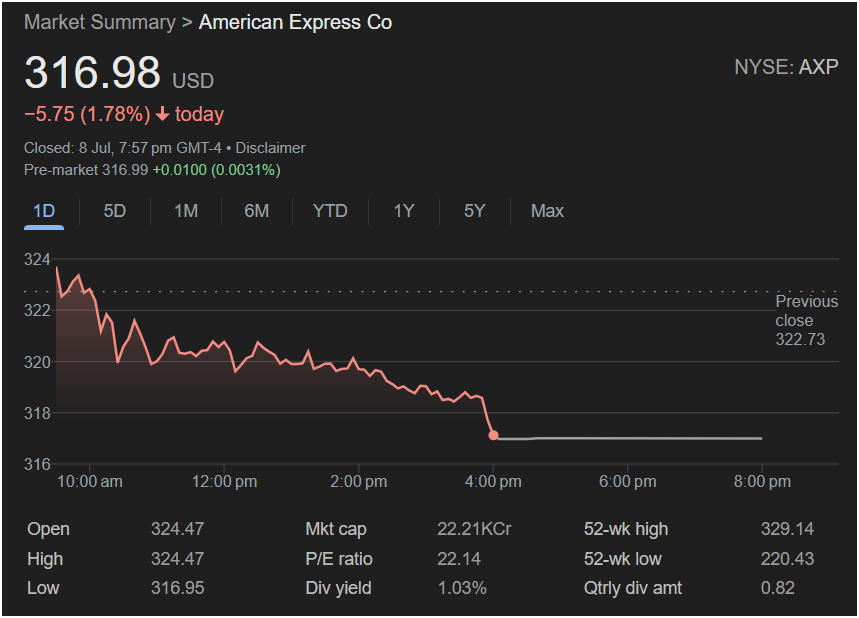This screenshot has width=859, height=618.
Task: Select the YTD range tab
Action: point(330,211)
